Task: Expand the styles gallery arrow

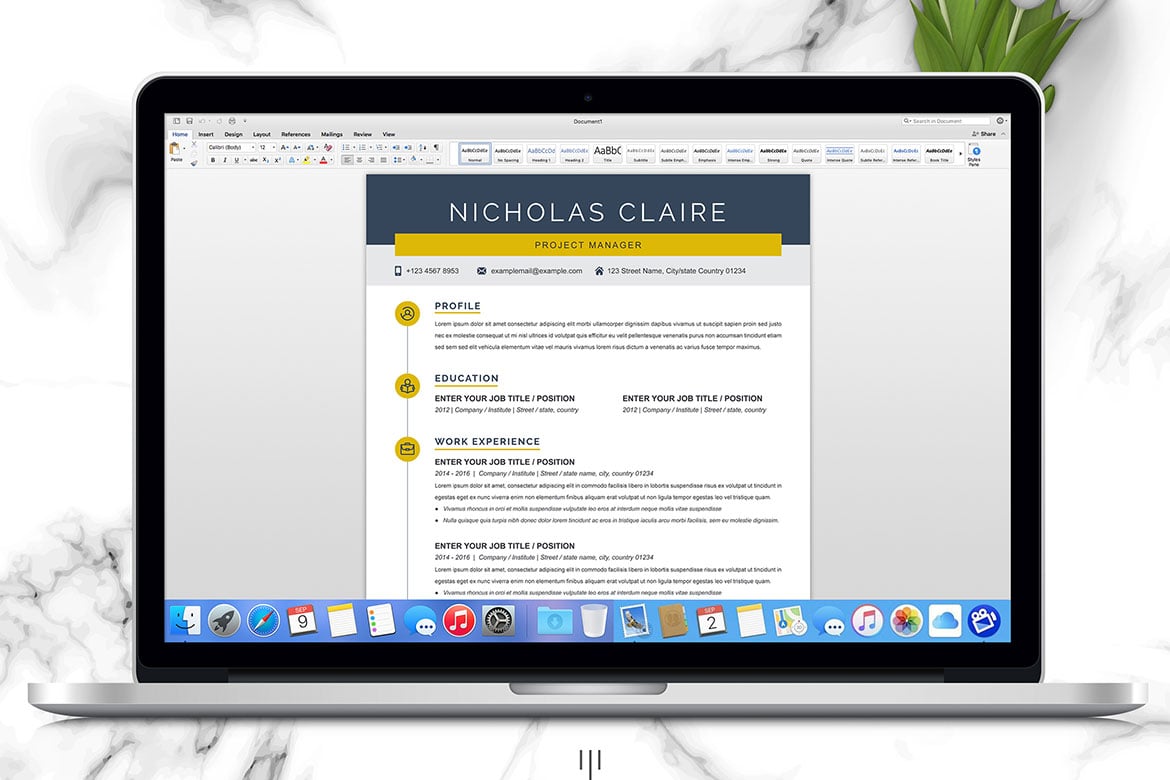Action: [960, 154]
